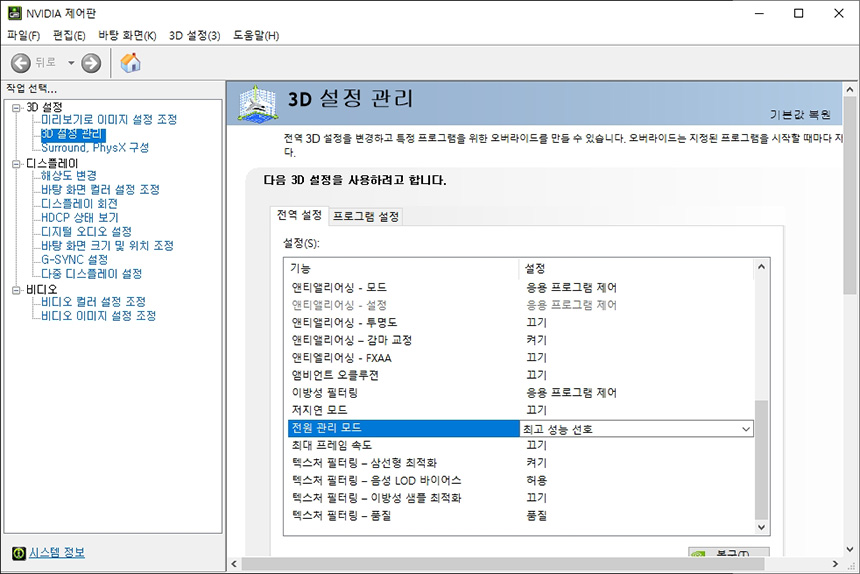Switch to 프로그램 설정 tab
This screenshot has width=860, height=574.
366,217
